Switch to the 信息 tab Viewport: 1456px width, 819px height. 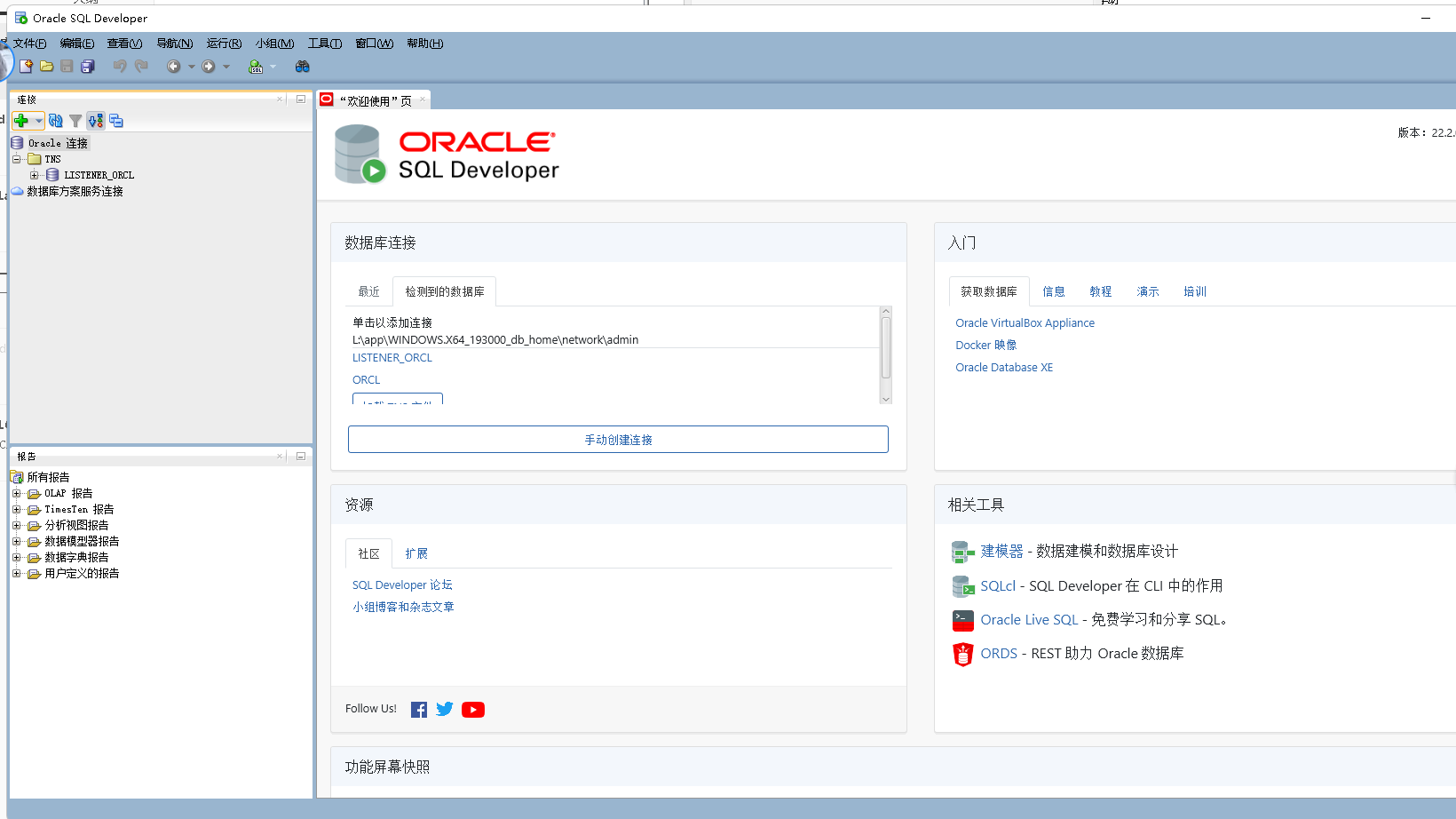(x=1053, y=291)
